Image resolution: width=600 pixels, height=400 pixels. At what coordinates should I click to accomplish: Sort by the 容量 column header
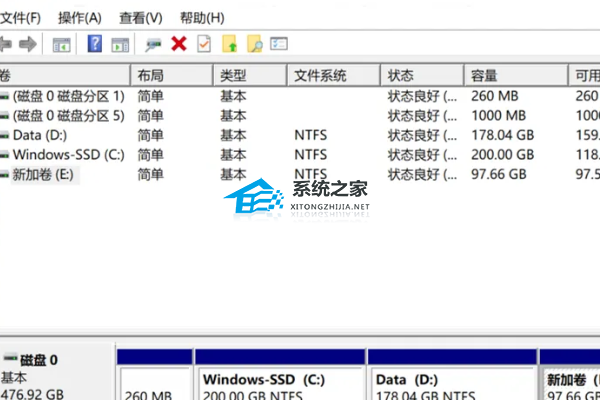tap(485, 76)
